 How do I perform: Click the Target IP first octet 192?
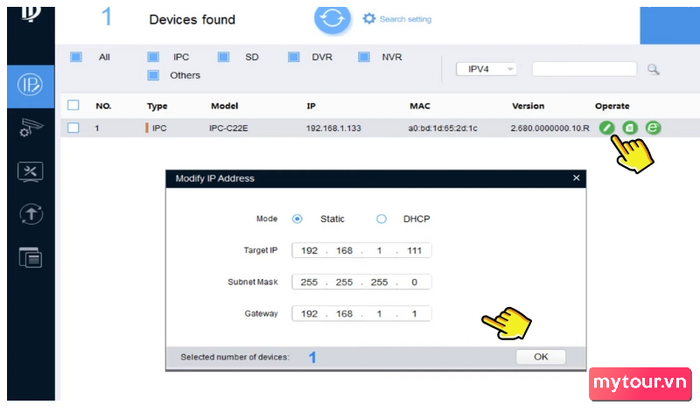309,251
